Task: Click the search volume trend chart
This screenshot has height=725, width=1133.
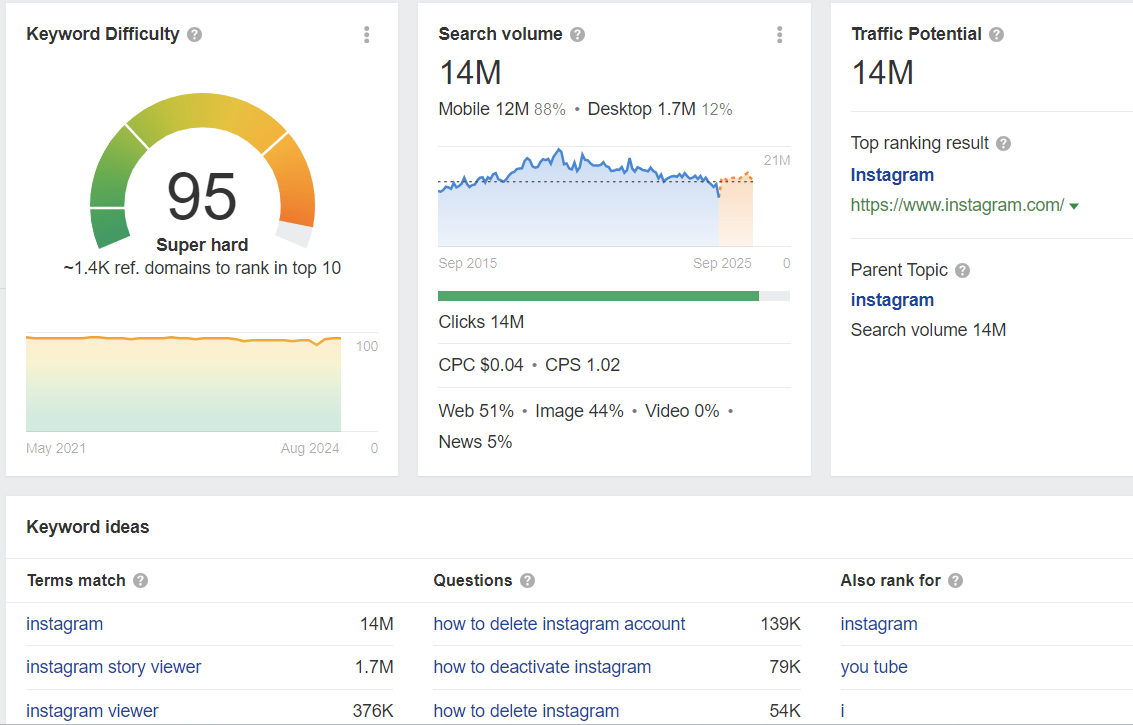Action: pos(595,197)
